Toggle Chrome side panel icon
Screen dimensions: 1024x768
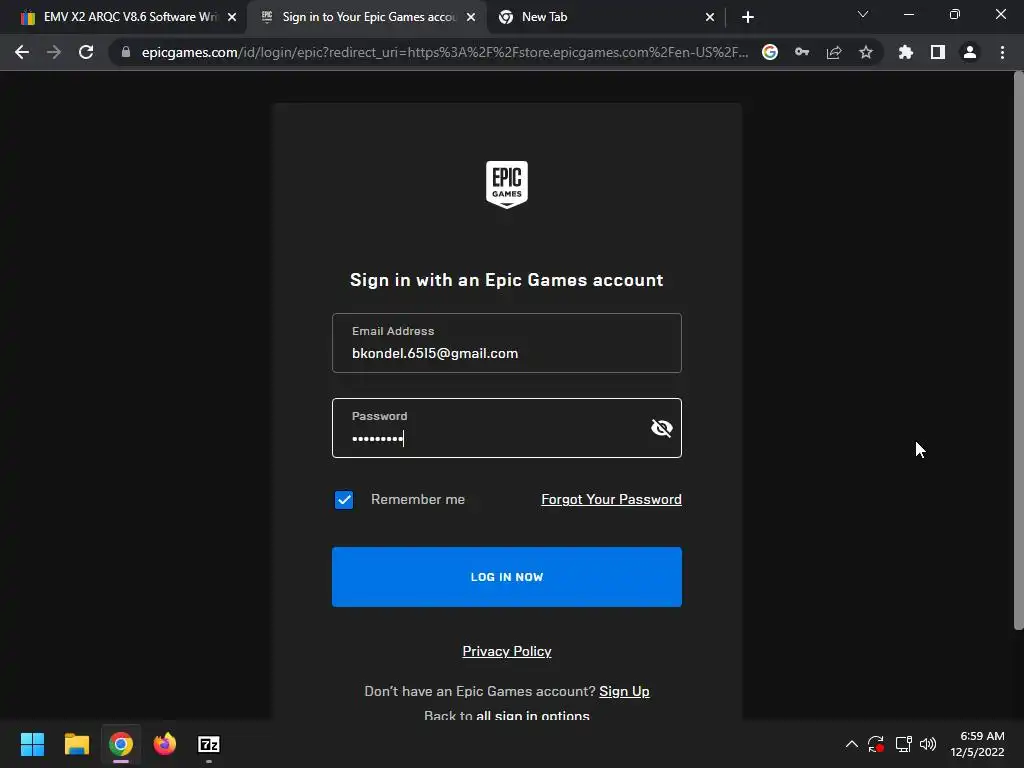tap(938, 52)
